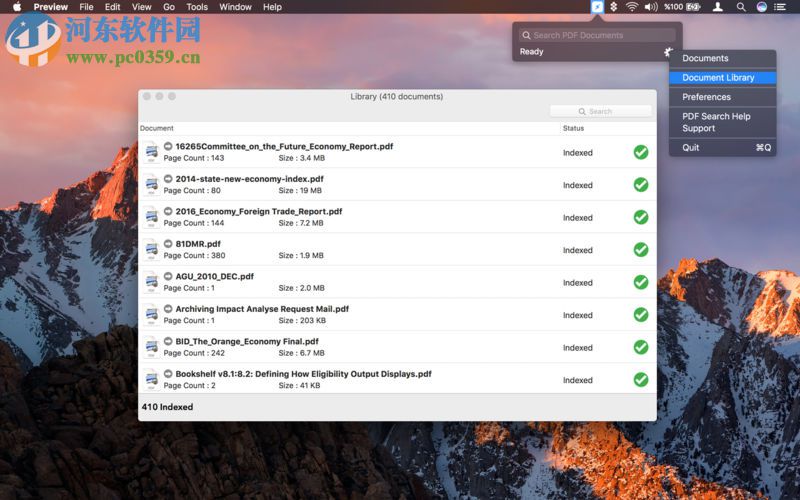This screenshot has height=500, width=800.
Task: Click '410 Indexed' footer text
Action: pyautogui.click(x=167, y=407)
